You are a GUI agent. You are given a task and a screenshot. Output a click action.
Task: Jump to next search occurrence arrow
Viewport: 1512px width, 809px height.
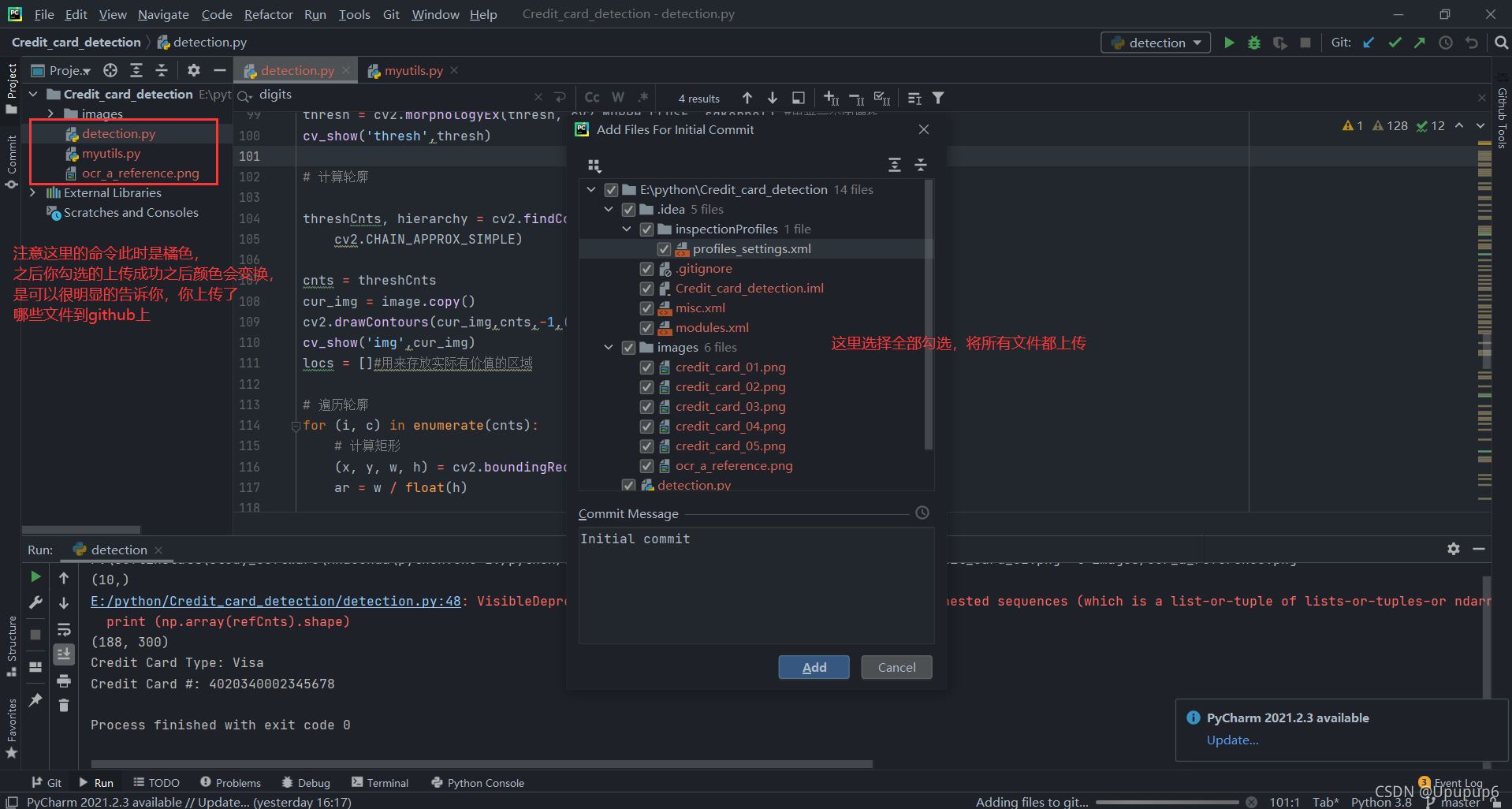coord(773,98)
